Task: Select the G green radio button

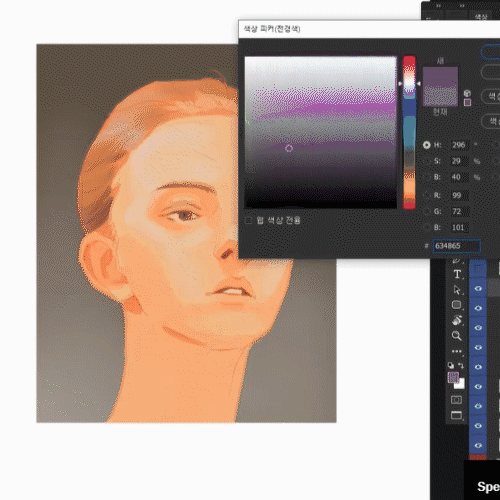Action: 427,211
